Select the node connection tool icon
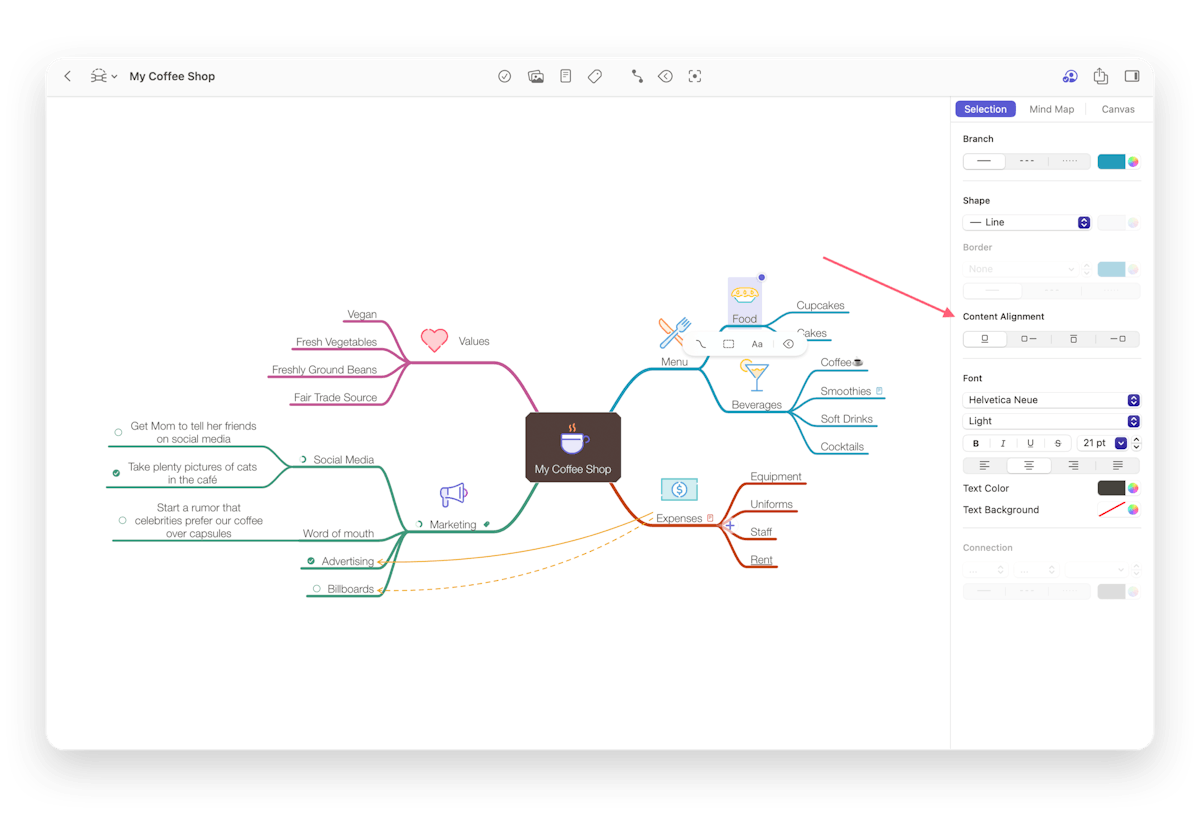The width and height of the screenshot is (1200, 819). pos(637,76)
